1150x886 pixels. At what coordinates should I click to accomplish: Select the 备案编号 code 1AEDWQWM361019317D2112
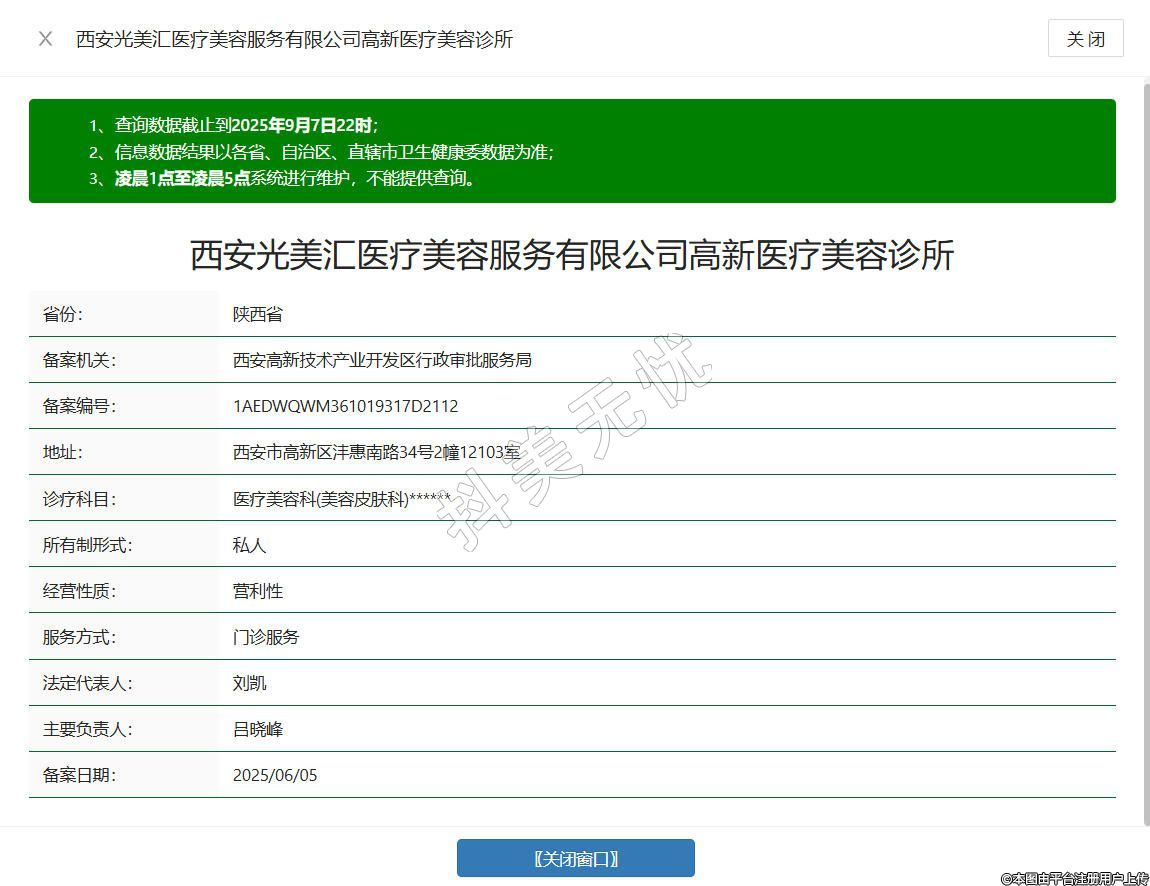345,406
